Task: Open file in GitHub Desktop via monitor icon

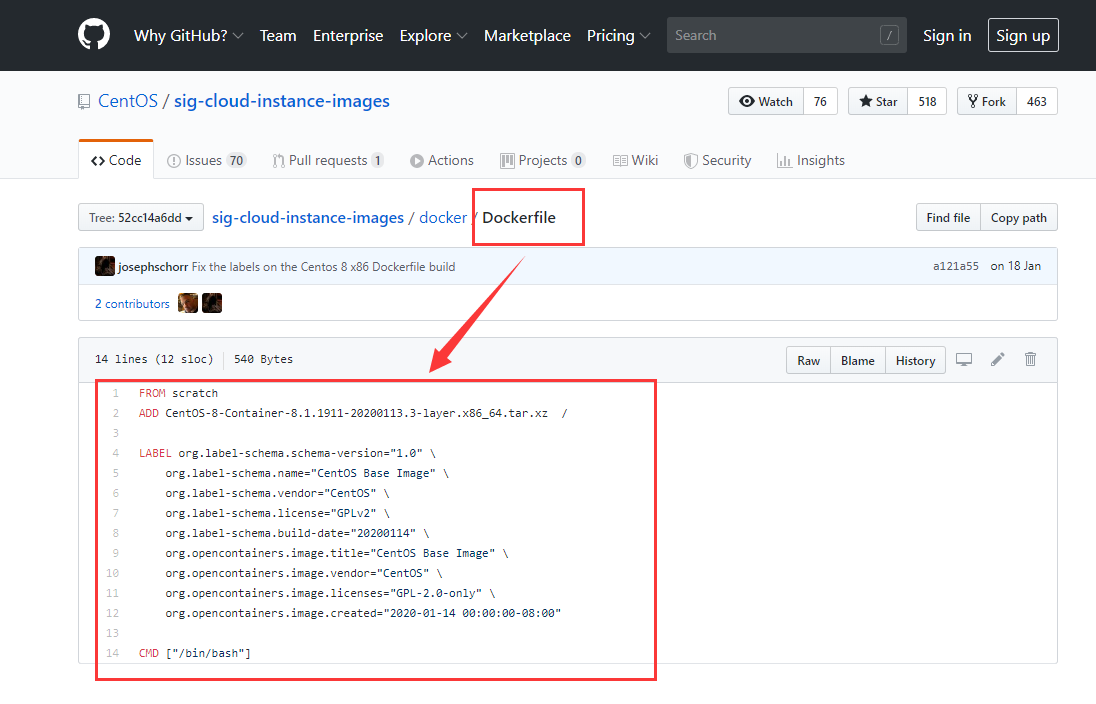Action: pos(963,358)
